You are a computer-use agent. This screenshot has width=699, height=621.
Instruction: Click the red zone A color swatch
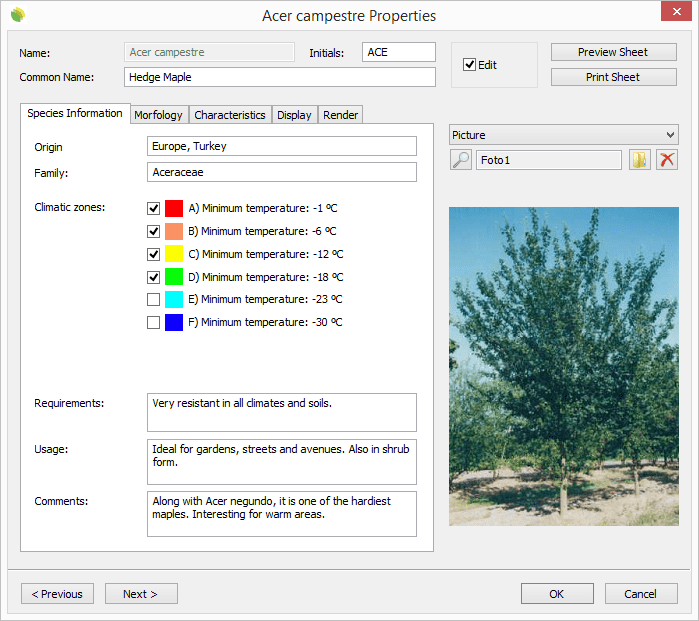(x=174, y=208)
